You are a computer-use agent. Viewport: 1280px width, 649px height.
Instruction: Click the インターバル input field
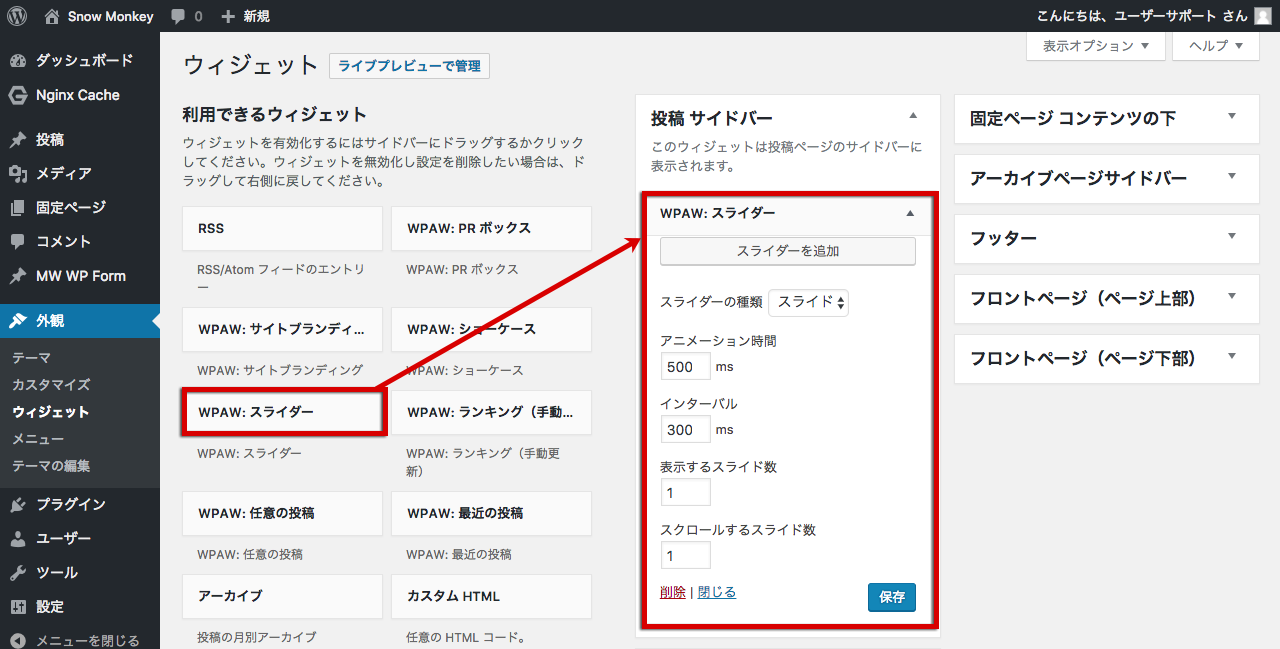(685, 430)
